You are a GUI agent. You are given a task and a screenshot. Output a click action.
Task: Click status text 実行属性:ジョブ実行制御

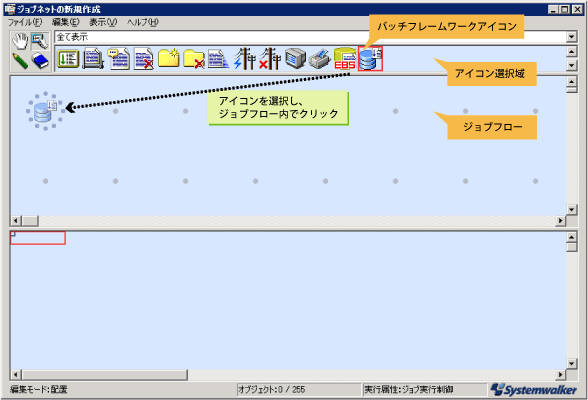pos(409,390)
